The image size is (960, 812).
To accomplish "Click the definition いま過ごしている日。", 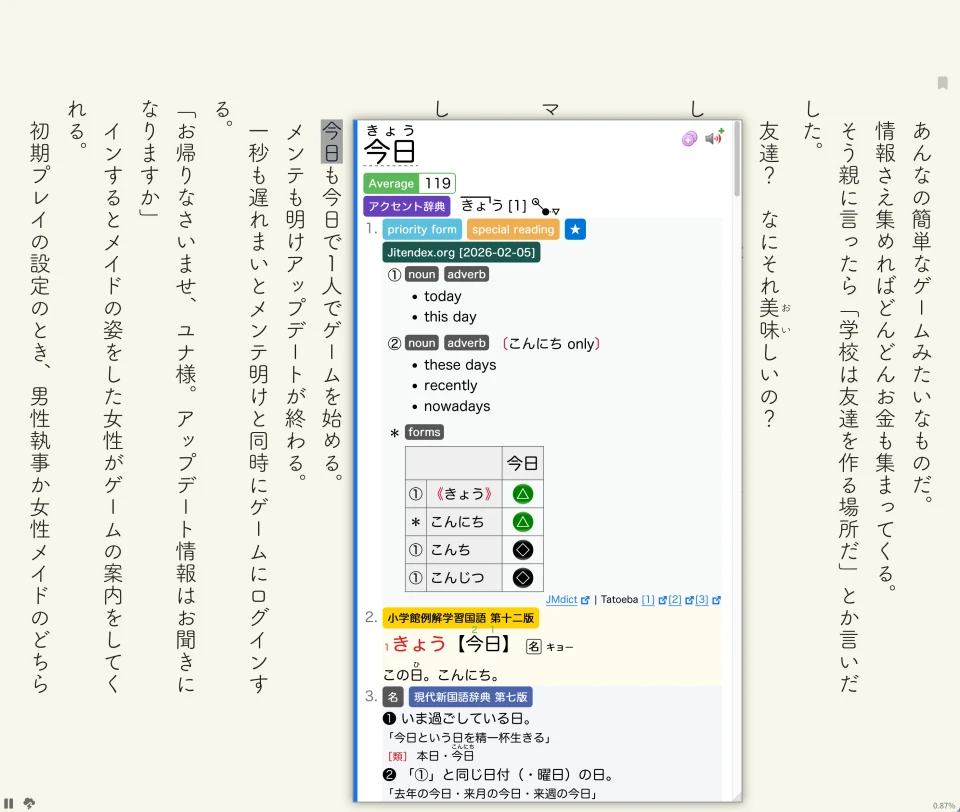I will 467,718.
